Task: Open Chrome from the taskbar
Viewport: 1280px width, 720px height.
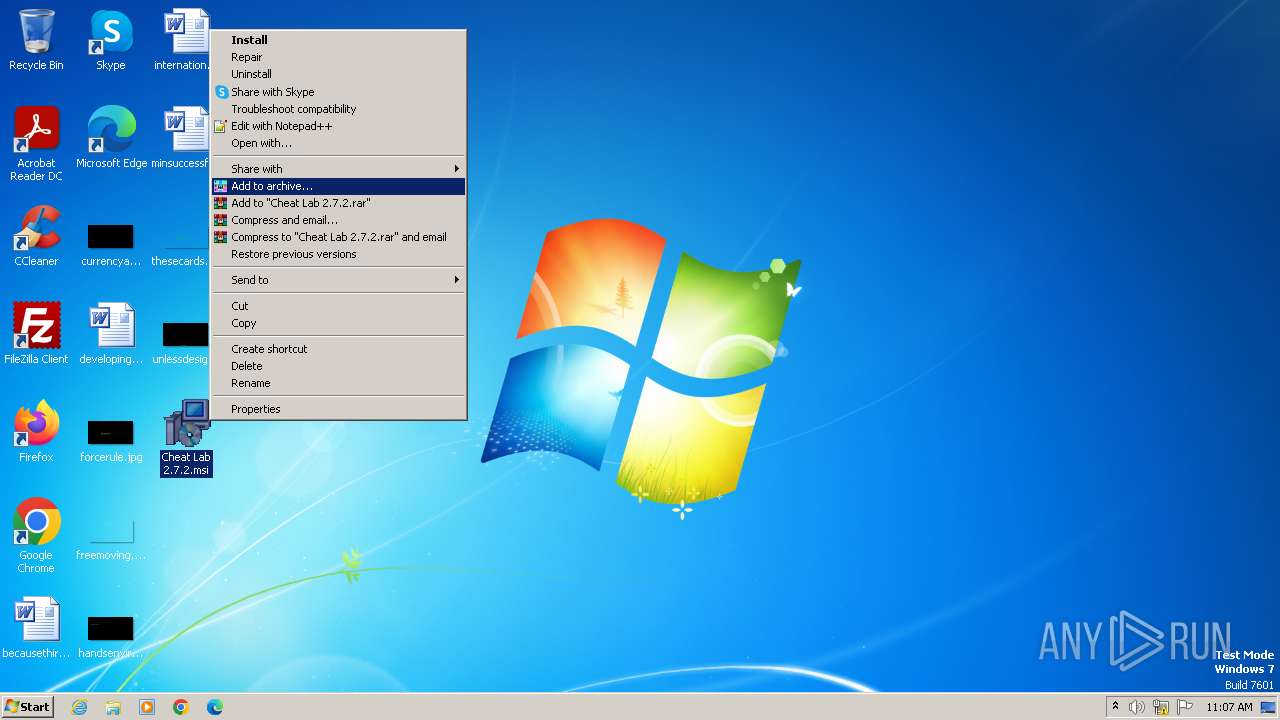Action: tap(181, 707)
